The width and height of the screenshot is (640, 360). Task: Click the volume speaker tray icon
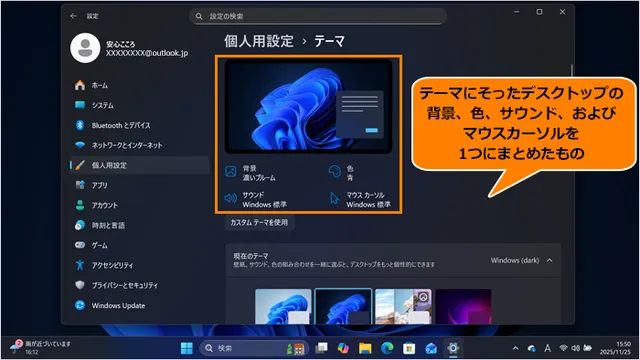point(576,348)
